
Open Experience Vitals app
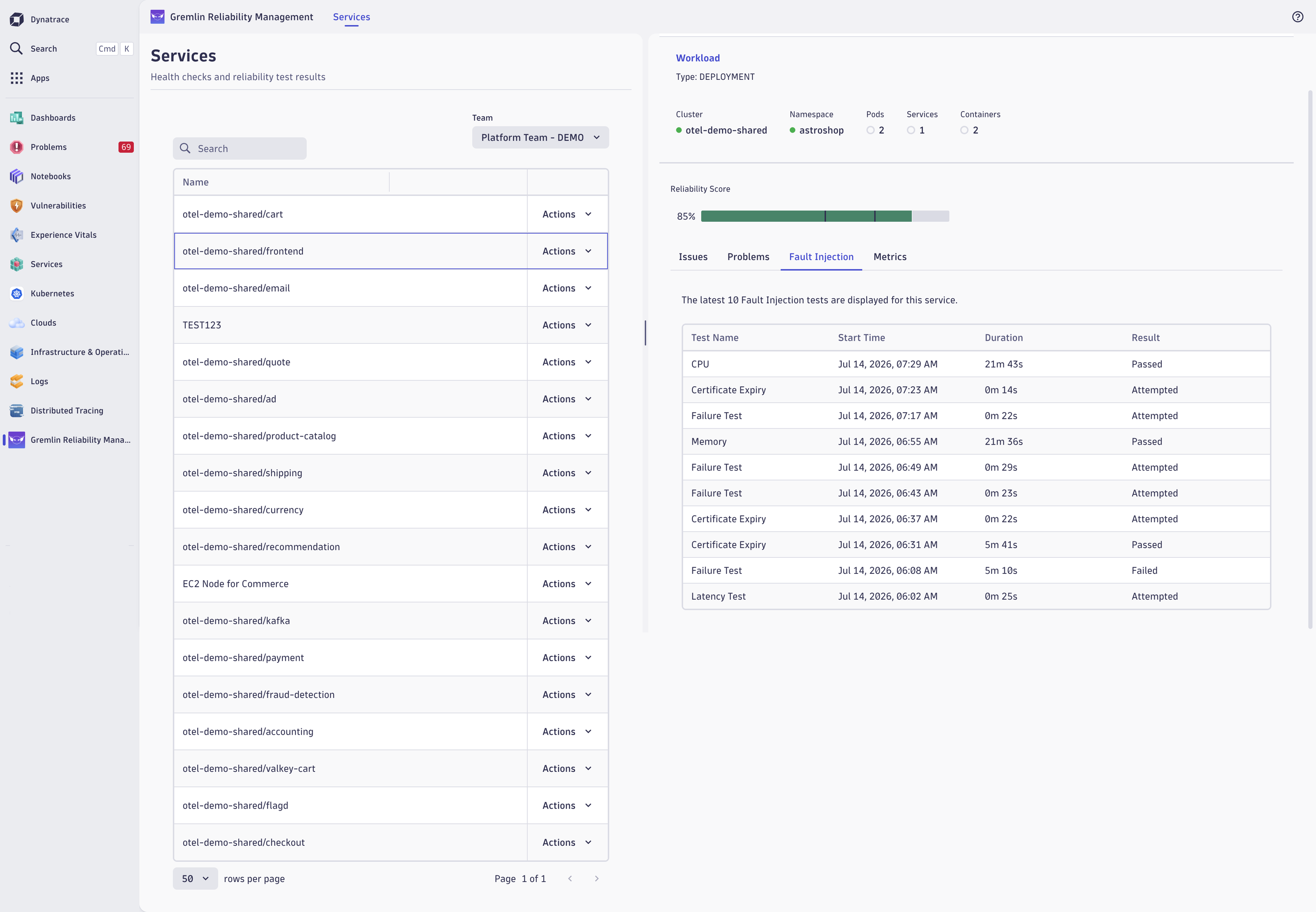tap(70, 235)
